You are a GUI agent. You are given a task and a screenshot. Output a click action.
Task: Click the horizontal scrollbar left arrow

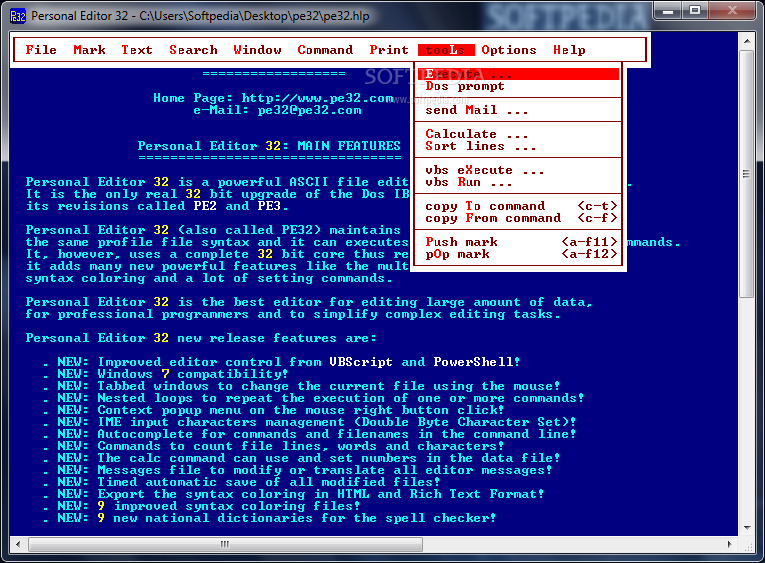coord(18,544)
